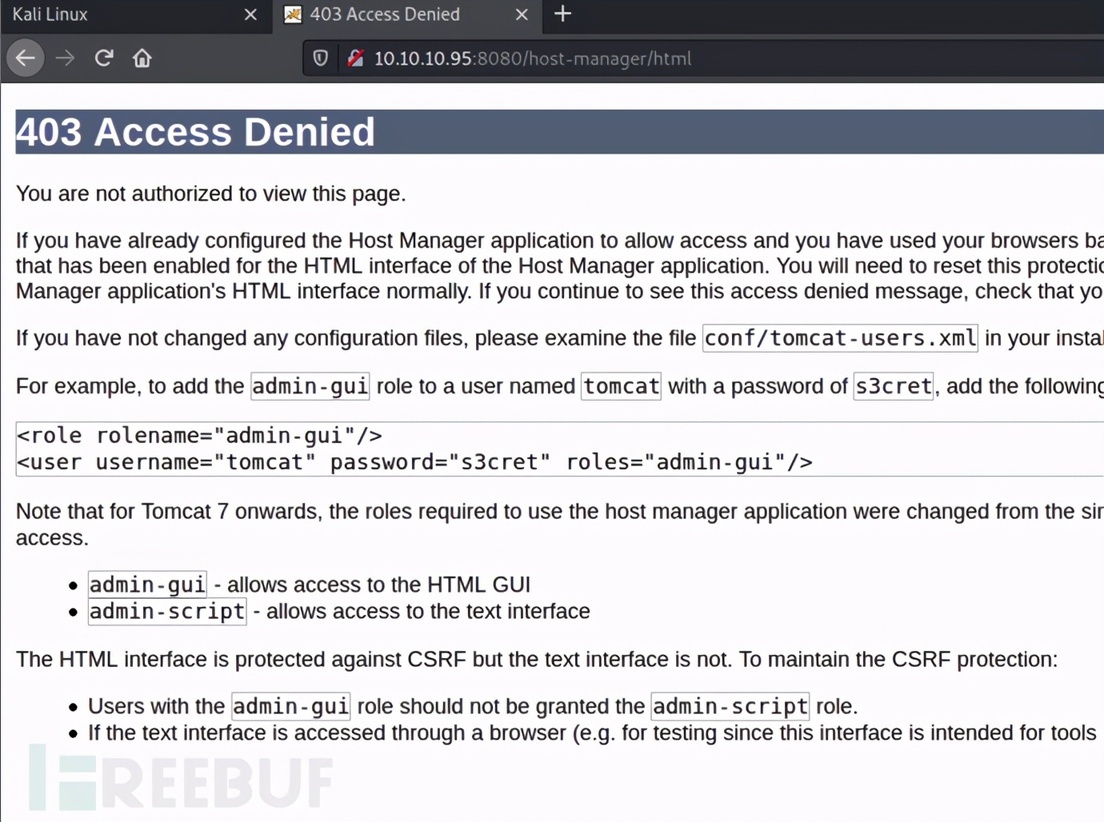
Task: Click the inline 's3cret' password code
Action: (893, 387)
